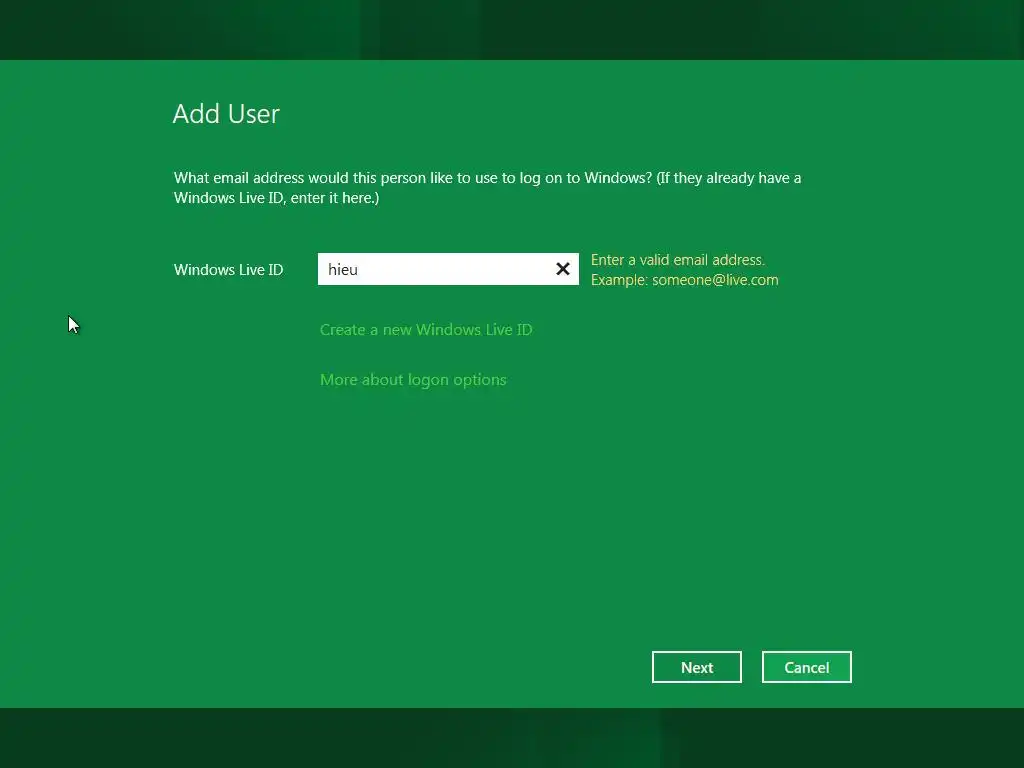This screenshot has width=1024, height=768.
Task: Clear the Windows Live ID field with the X icon
Action: point(562,269)
